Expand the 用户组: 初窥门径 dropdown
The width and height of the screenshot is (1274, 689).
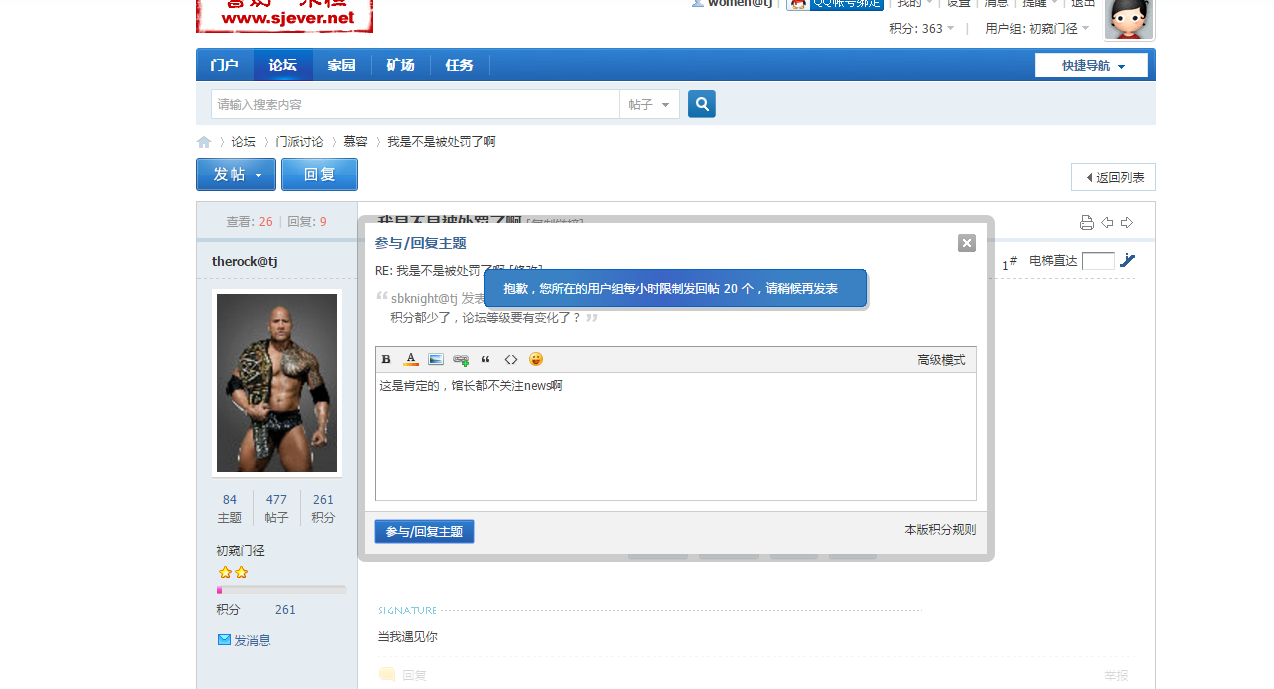(x=1038, y=29)
